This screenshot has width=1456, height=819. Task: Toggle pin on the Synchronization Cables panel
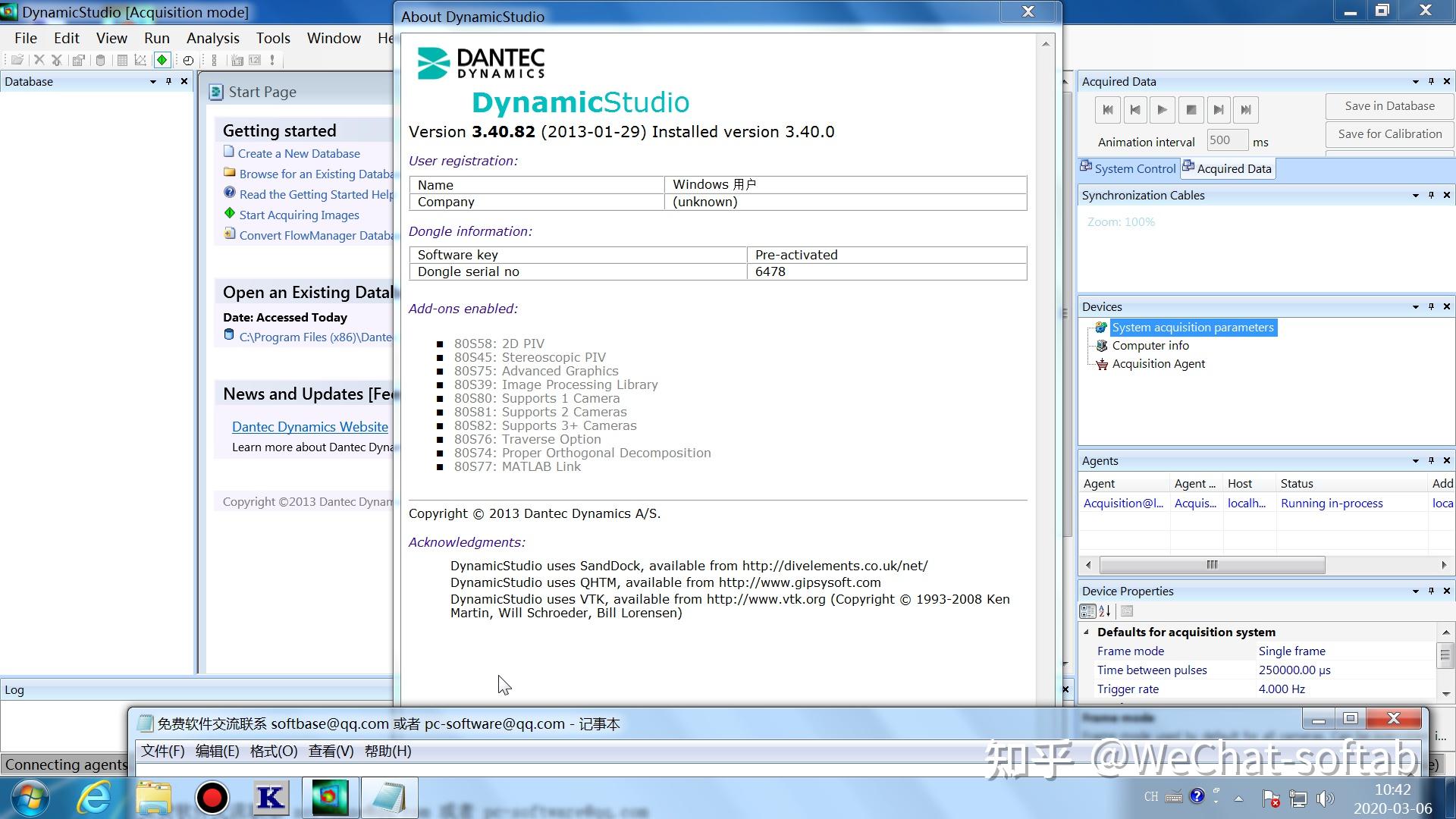coord(1431,195)
